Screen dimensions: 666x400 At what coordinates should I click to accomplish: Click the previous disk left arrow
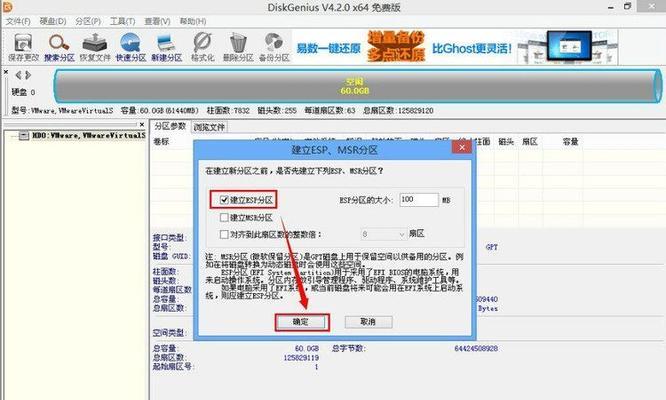(x=18, y=75)
